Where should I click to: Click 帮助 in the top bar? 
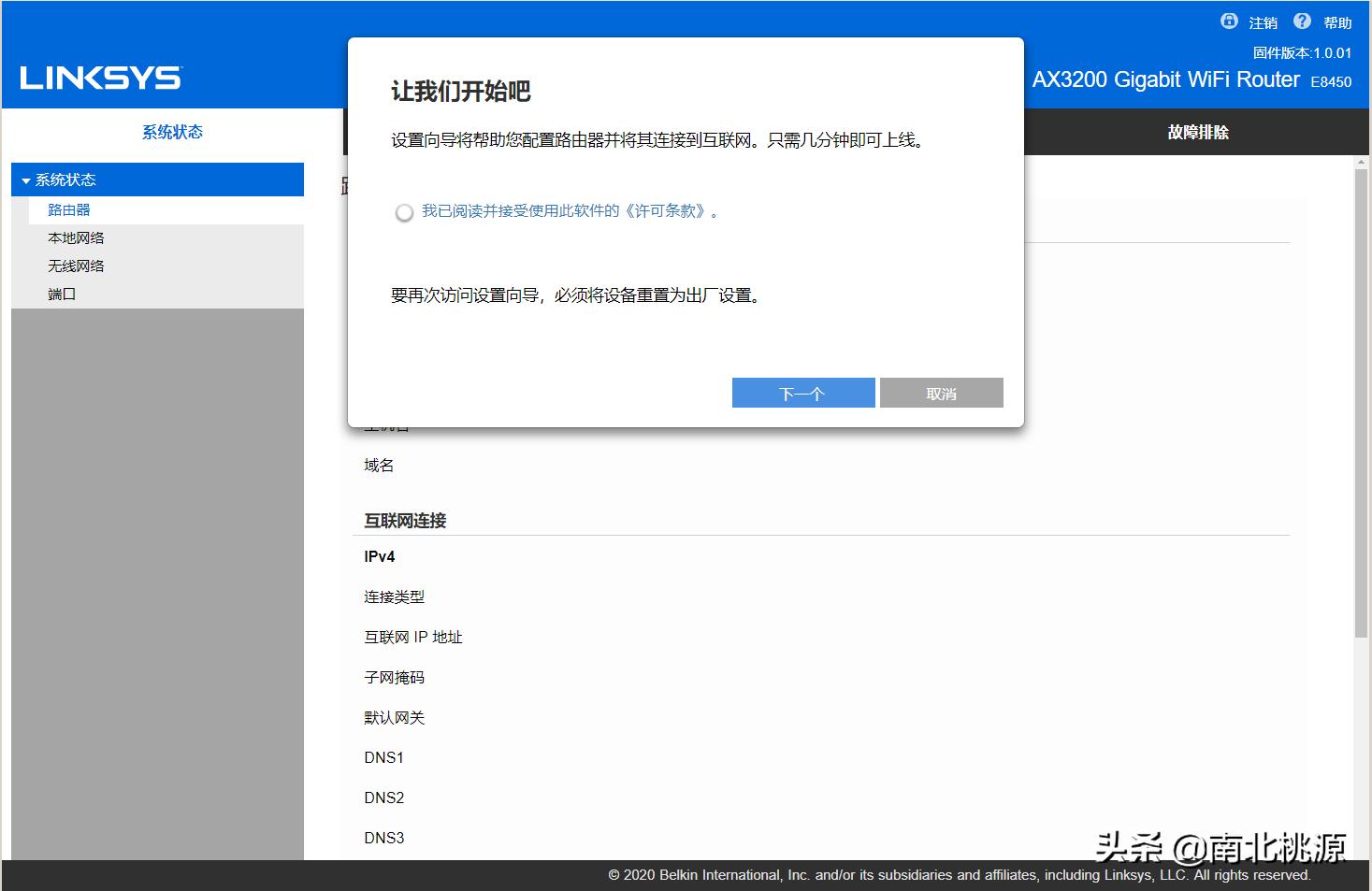click(x=1336, y=22)
